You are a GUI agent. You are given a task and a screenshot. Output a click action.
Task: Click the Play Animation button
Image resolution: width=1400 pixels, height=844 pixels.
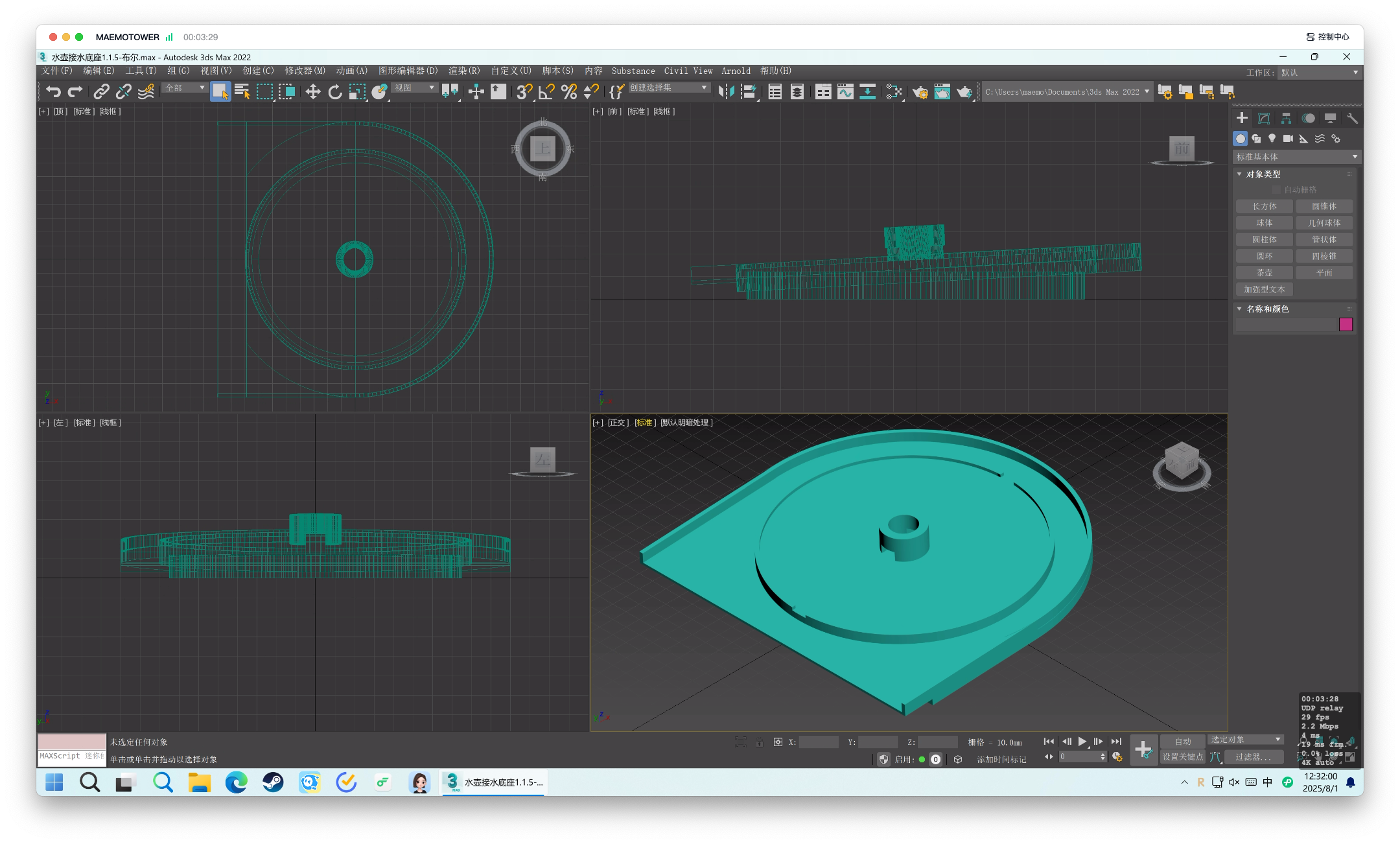click(1082, 742)
